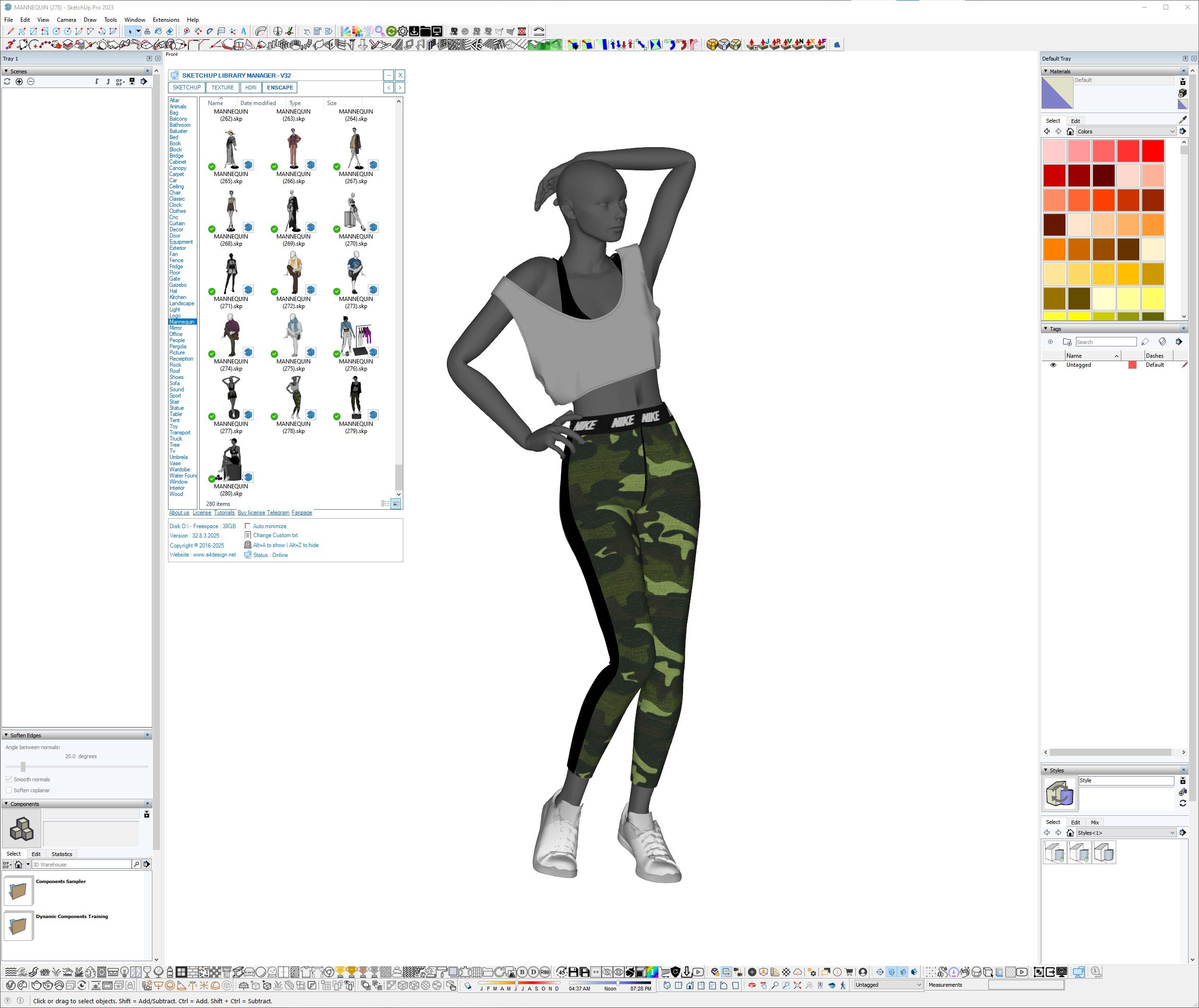Activate the 3D Text tool
This screenshot has height=1008, width=1199.
click(x=243, y=31)
